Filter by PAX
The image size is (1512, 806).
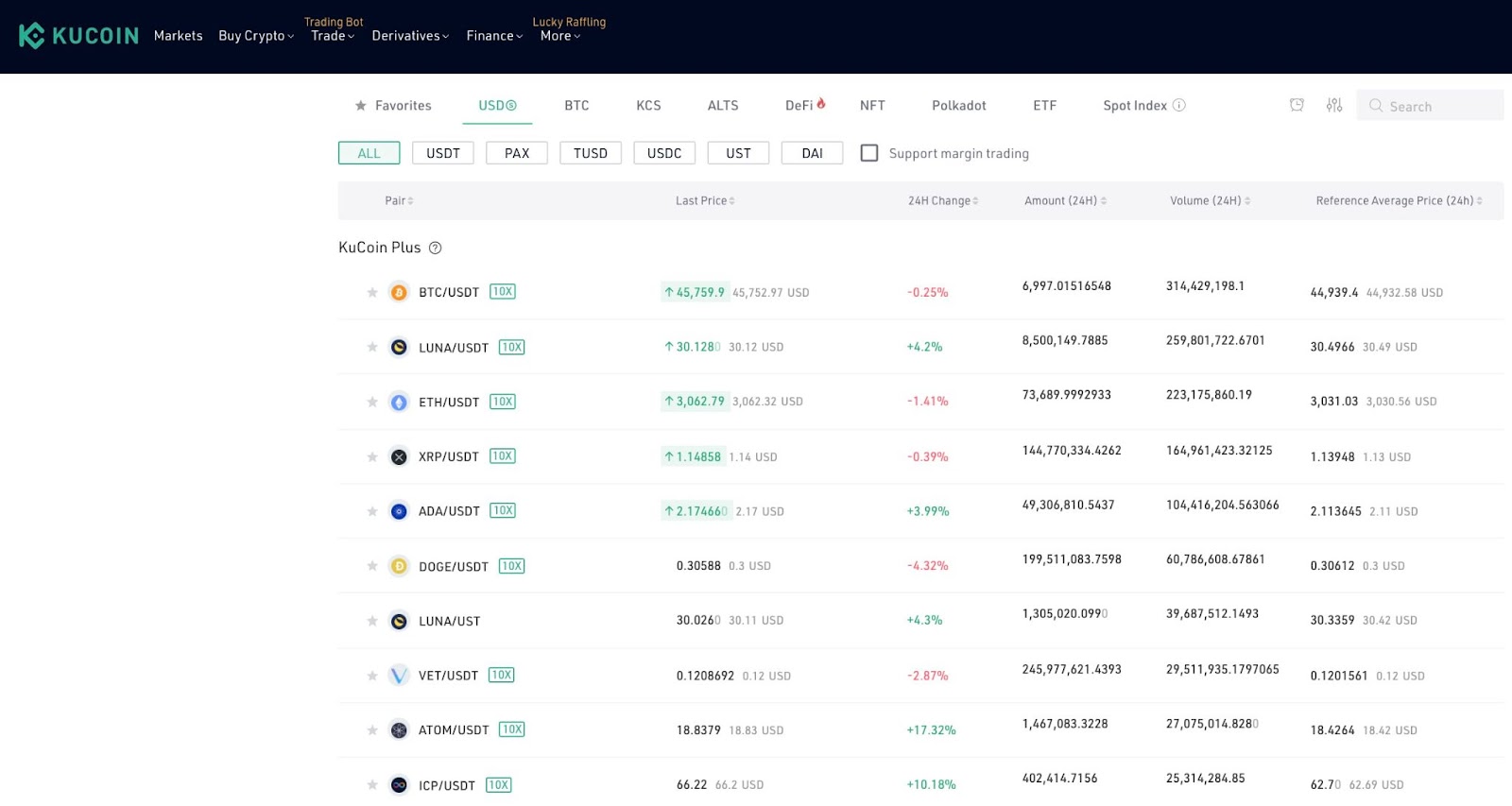[x=517, y=153]
